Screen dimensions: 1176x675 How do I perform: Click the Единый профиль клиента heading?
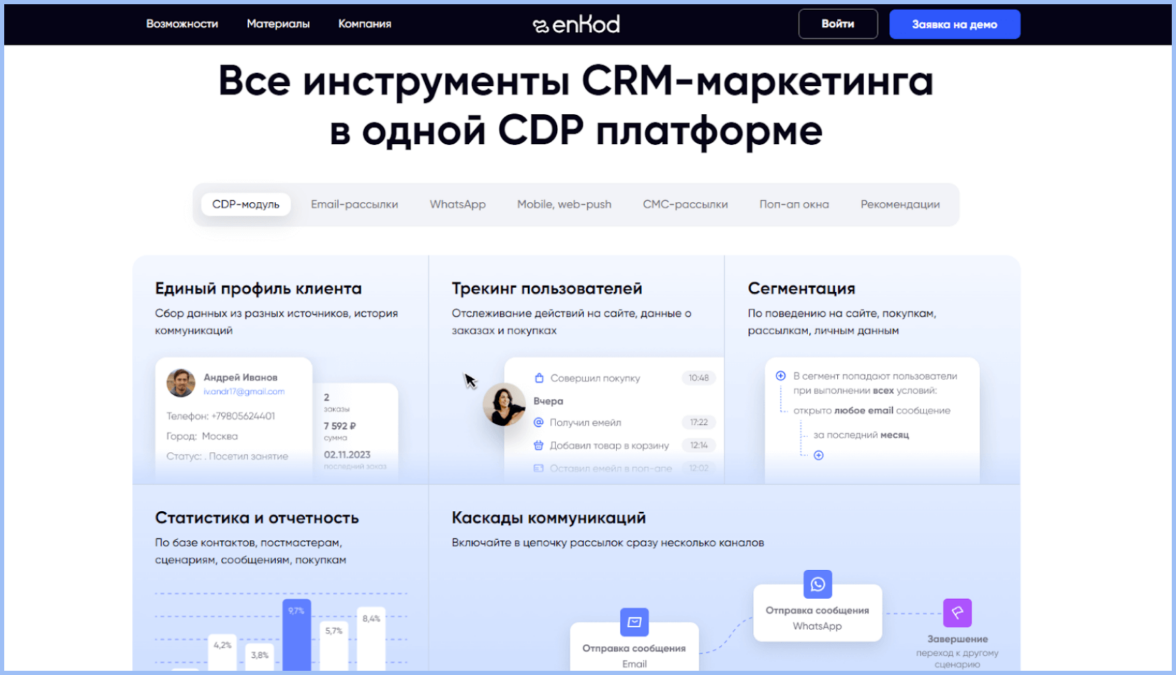tap(258, 288)
